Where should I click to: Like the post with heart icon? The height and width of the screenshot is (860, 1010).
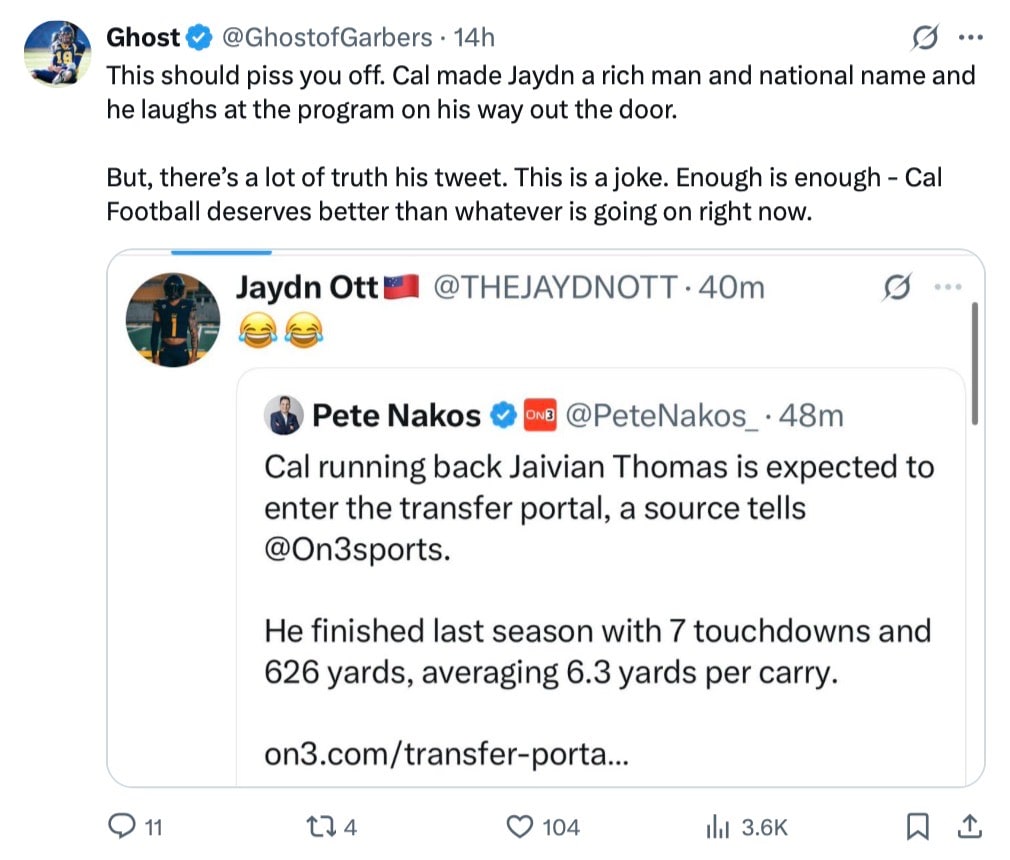[x=520, y=827]
